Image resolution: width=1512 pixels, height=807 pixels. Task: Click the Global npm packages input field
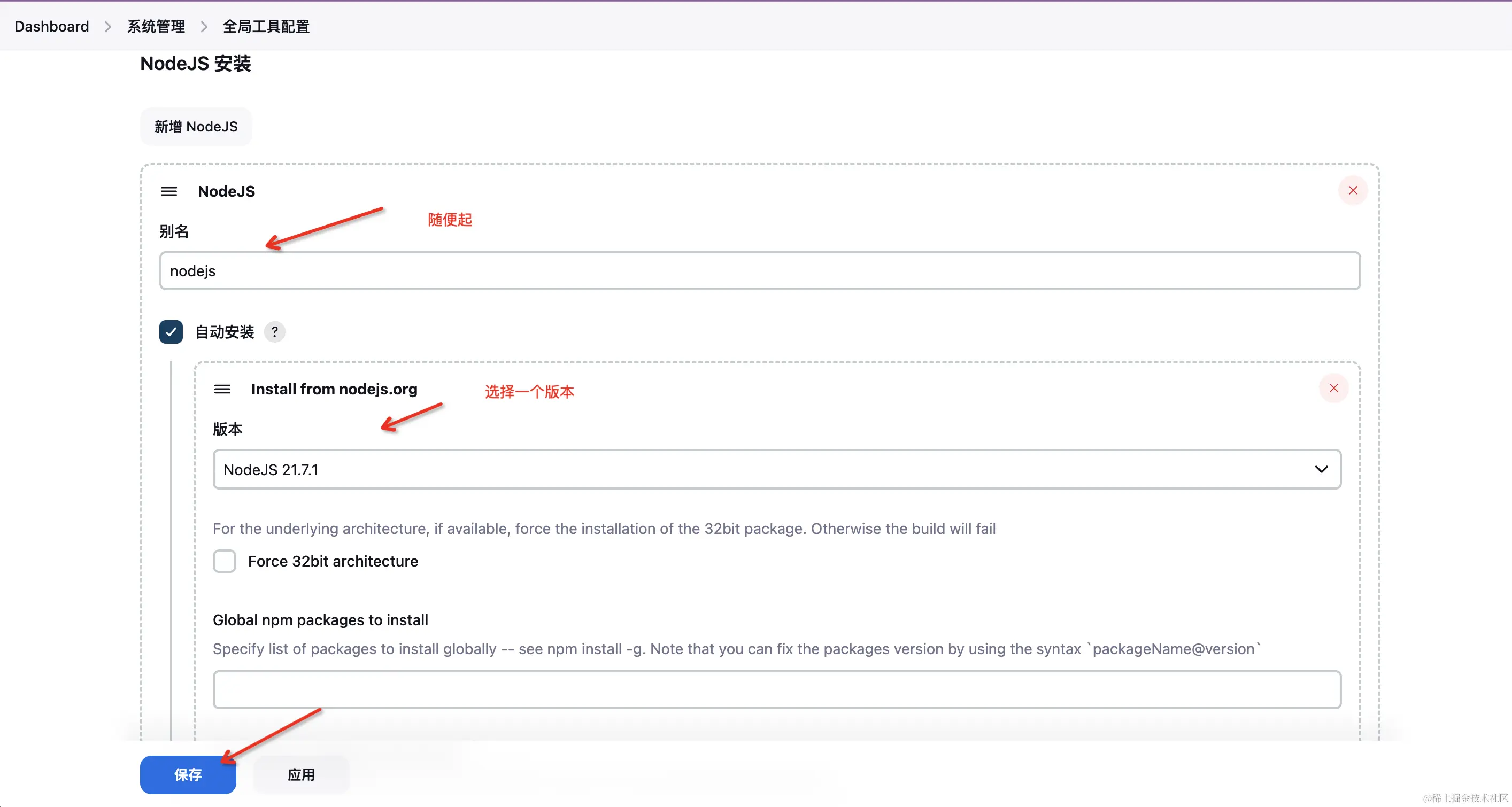tap(776, 690)
